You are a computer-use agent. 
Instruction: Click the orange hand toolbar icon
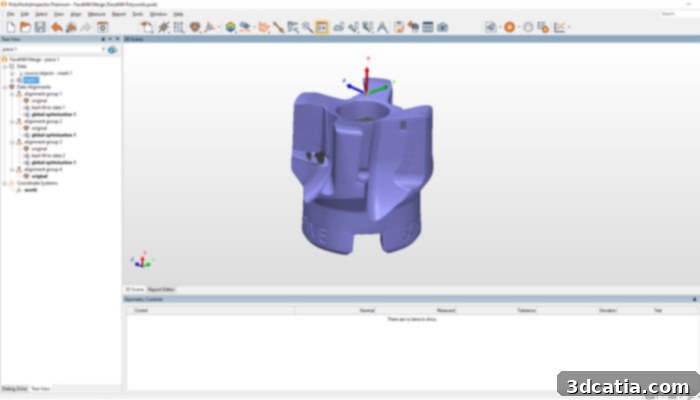pyautogui.click(x=264, y=27)
